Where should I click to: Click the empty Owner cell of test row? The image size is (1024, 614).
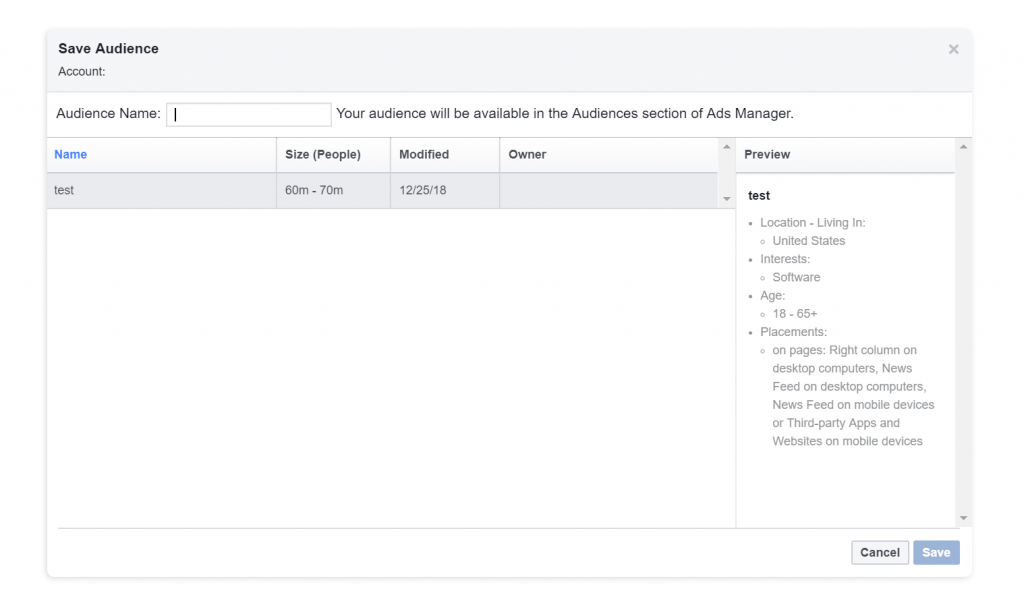pos(607,191)
